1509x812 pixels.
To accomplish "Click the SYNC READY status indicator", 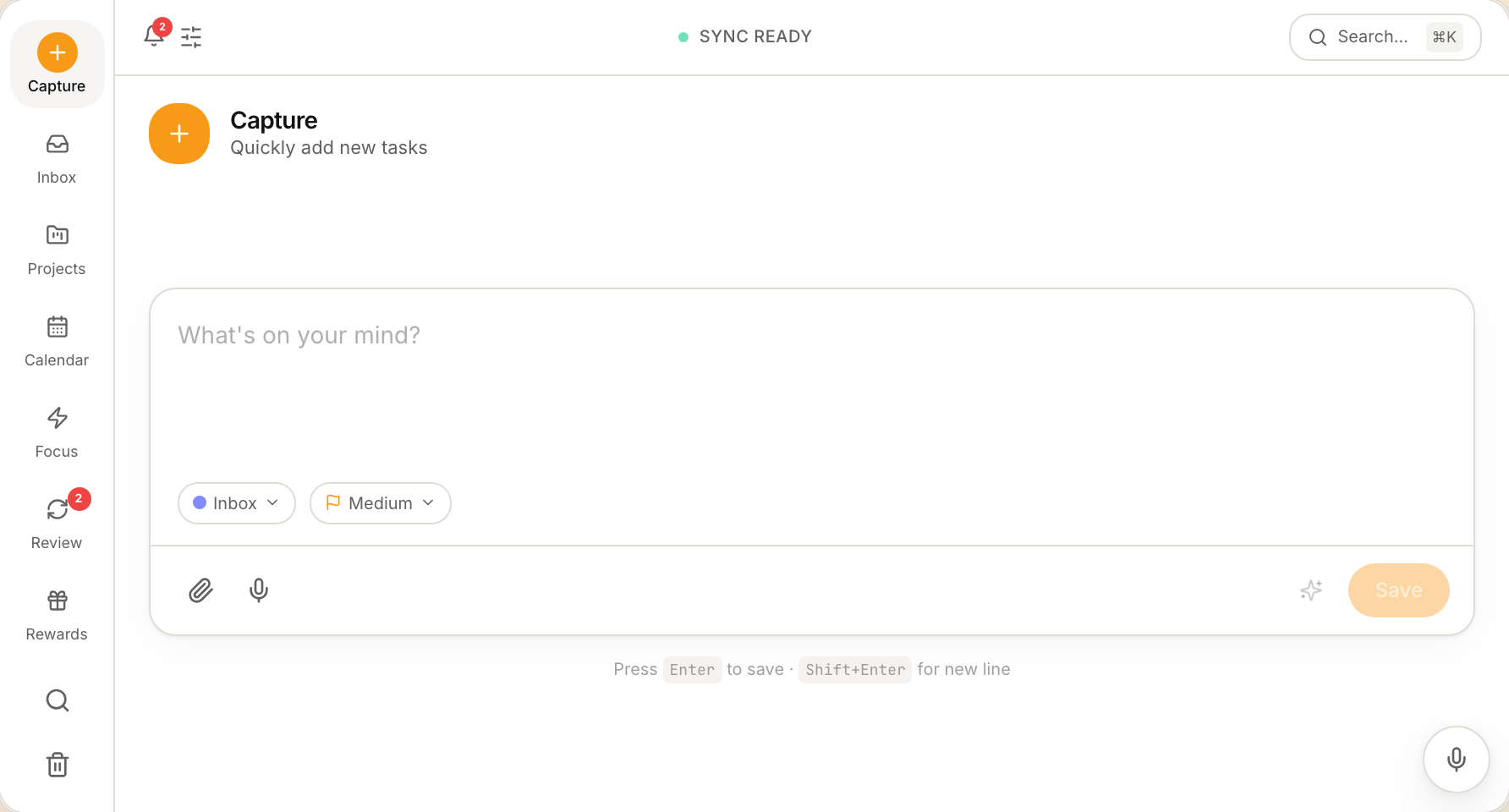I will click(744, 36).
